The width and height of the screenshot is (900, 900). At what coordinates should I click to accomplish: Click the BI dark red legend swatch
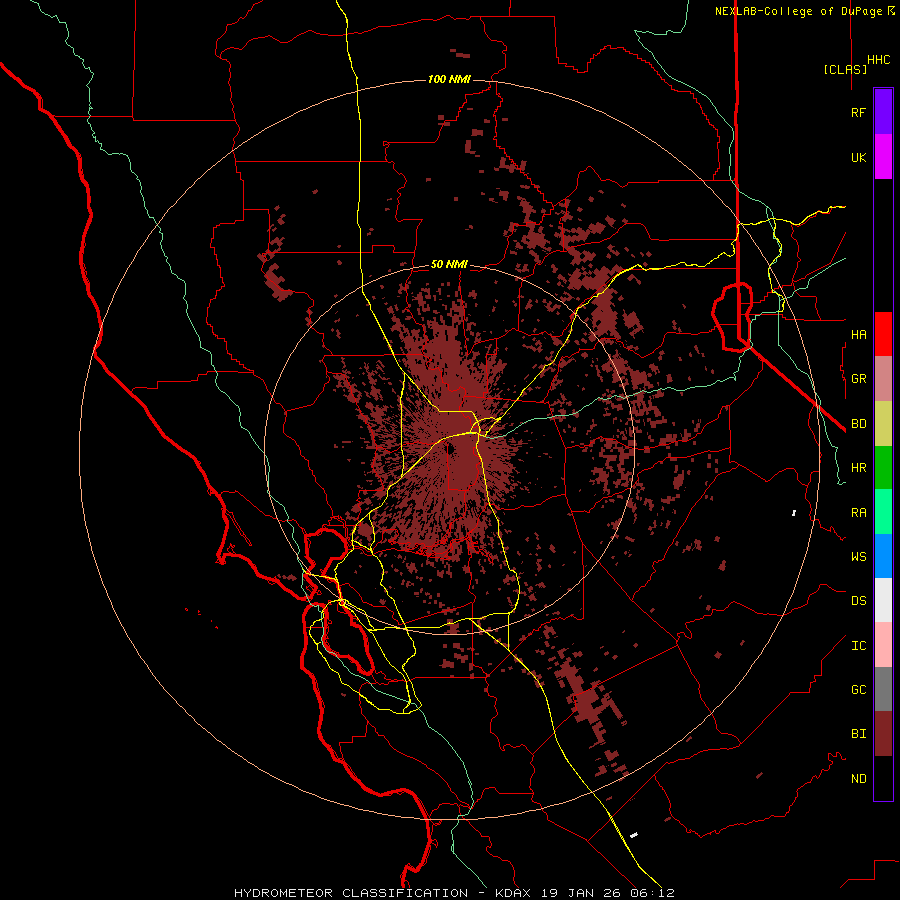pos(883,734)
